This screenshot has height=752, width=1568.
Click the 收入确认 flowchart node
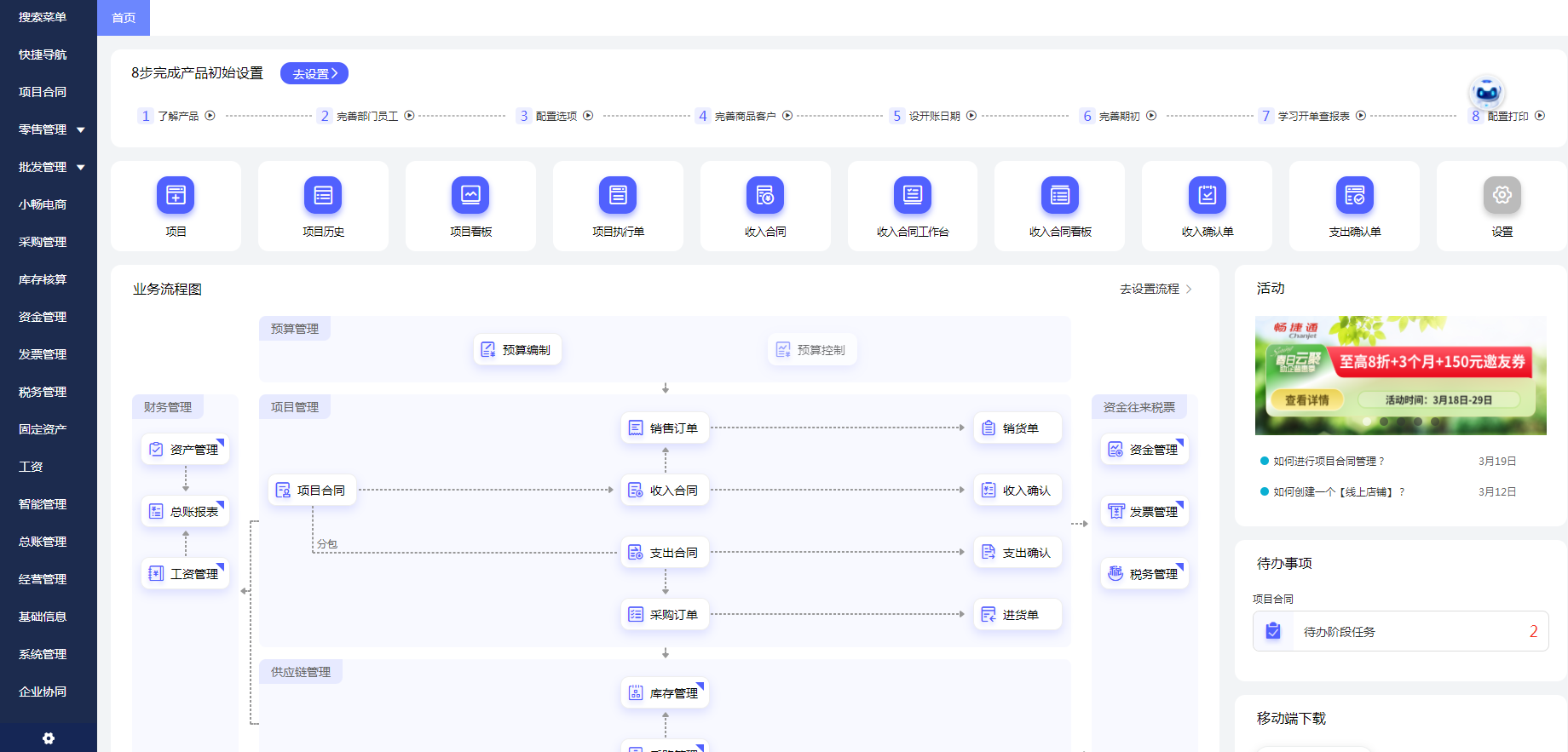coord(1017,490)
